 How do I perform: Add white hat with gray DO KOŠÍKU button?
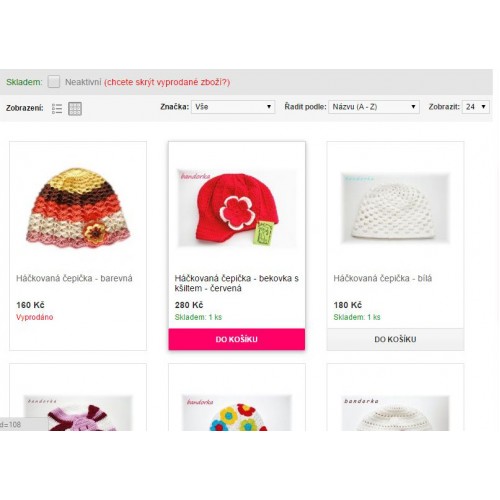tap(395, 339)
